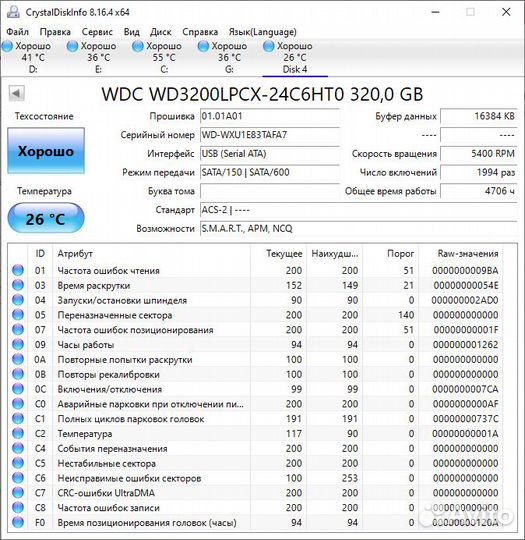The image size is (525, 540).
Task: Select disk D: status icon
Action: pos(8,46)
